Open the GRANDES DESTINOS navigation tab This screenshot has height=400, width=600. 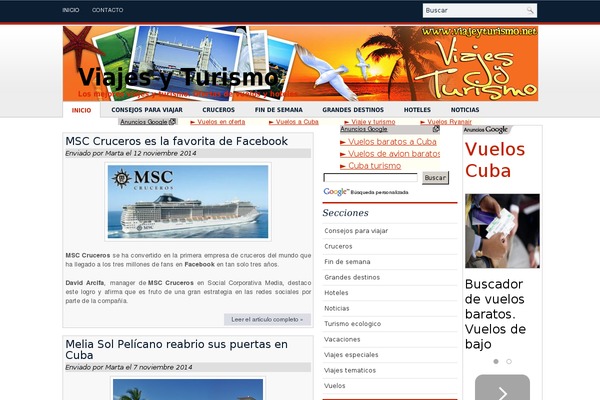353,110
